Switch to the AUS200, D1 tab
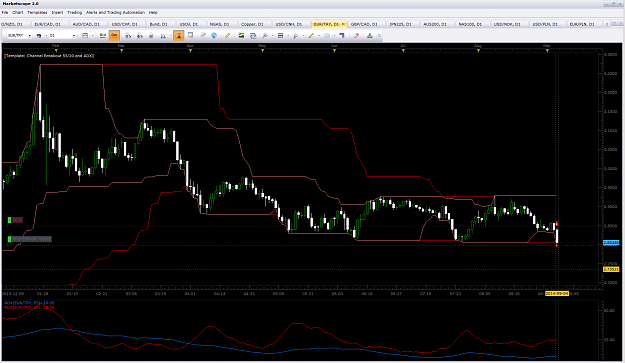Screen dimensions: 625x363 [435, 24]
